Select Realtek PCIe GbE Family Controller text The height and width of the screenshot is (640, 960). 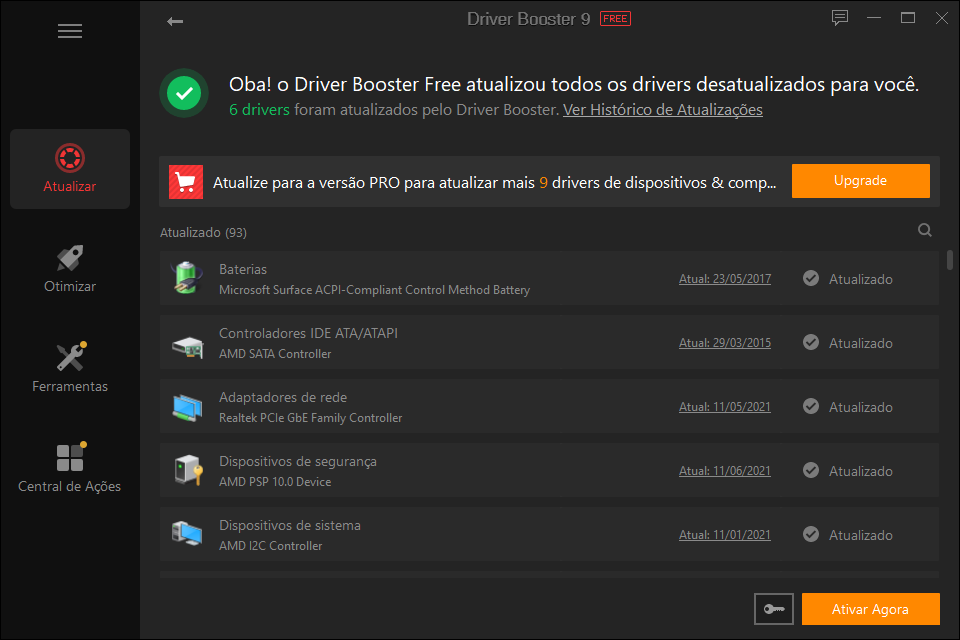[310, 418]
